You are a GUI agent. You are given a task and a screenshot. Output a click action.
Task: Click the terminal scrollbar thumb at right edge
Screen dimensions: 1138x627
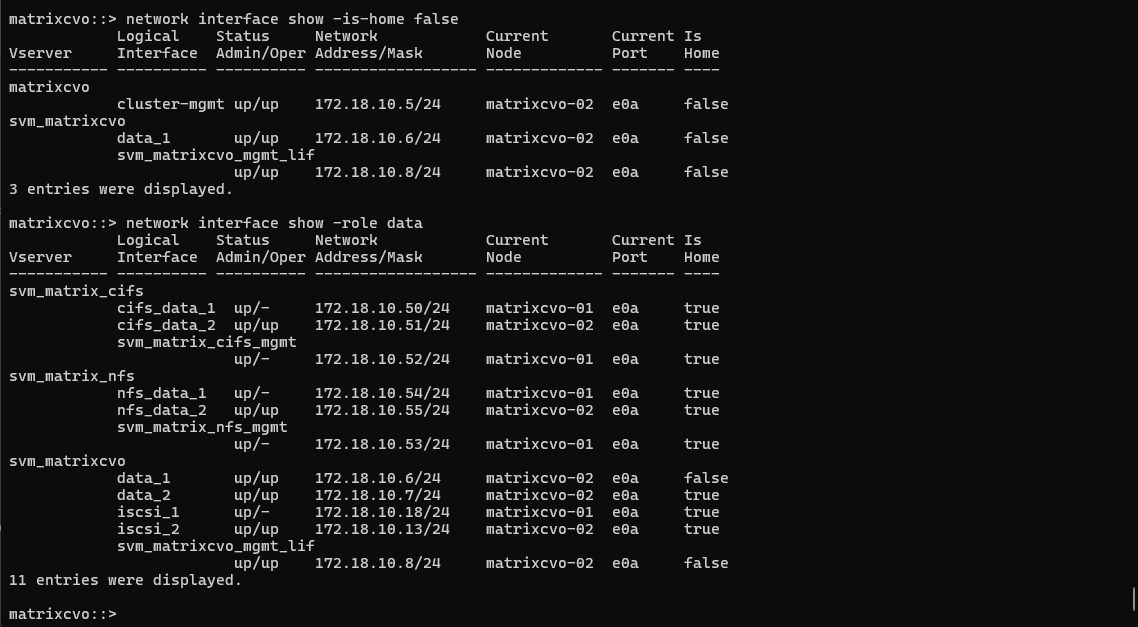click(1134, 598)
